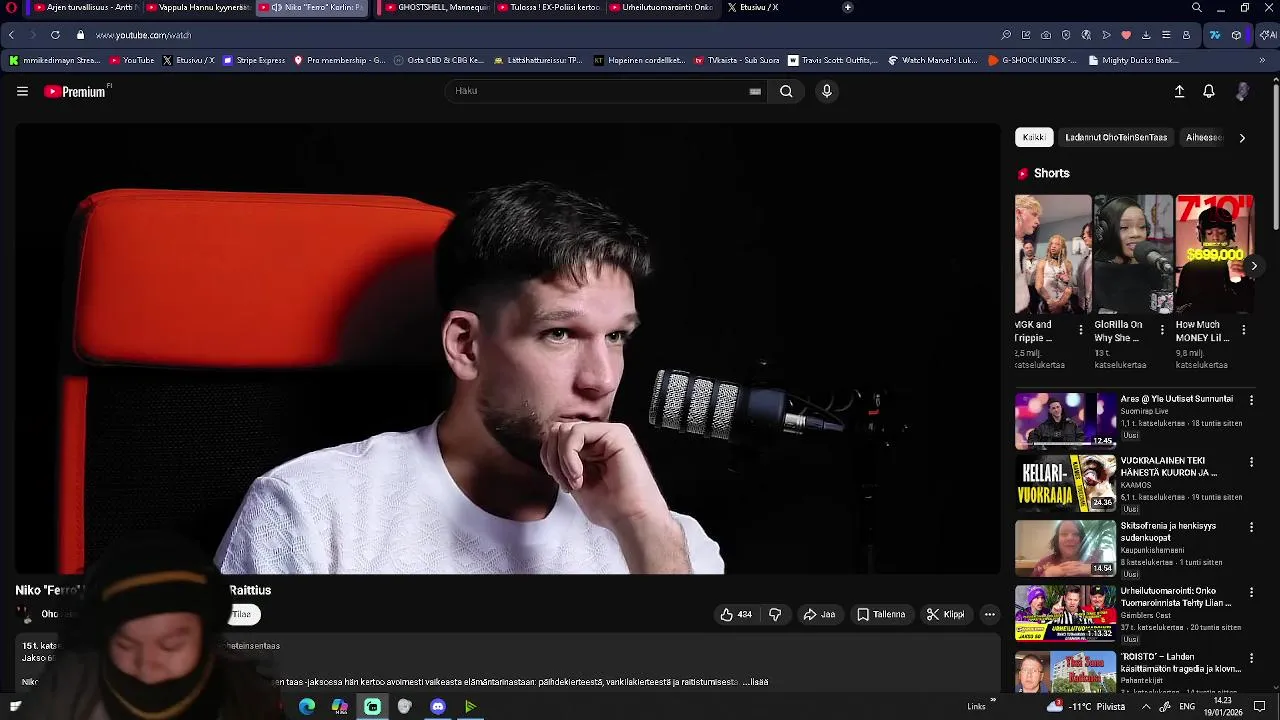Viewport: 1280px width, 720px height.
Task: Open options menu for How Much MONEY short
Action: tap(1243, 329)
